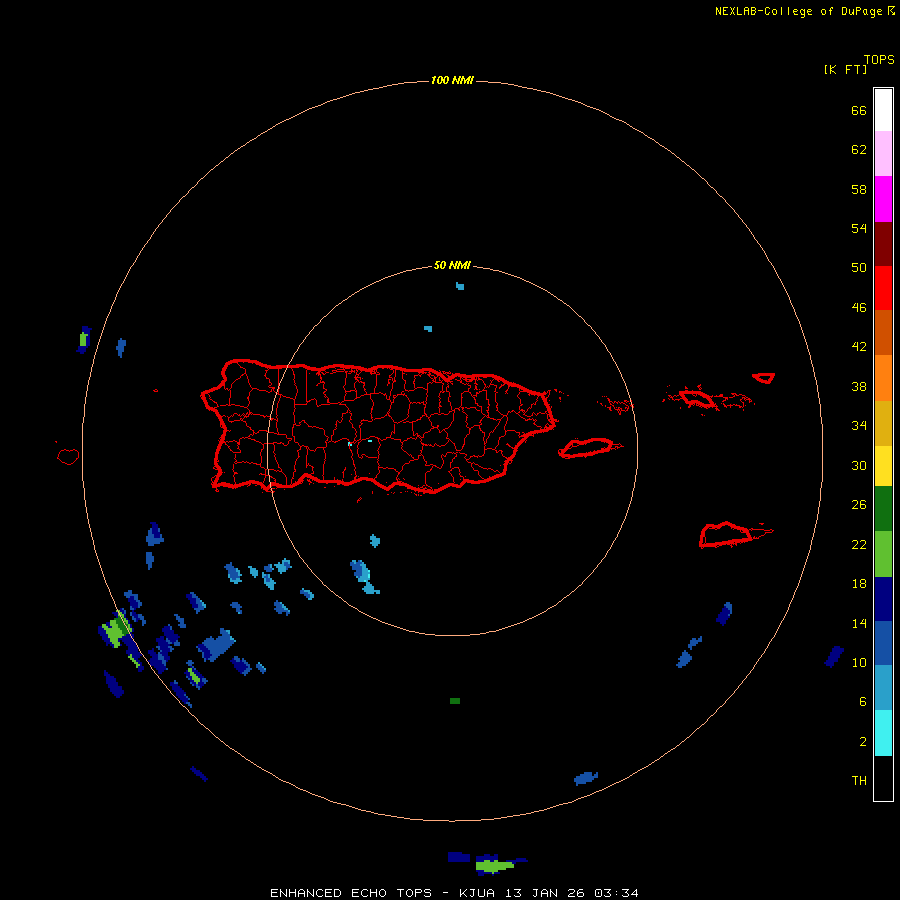900x900 pixels.
Task: Click the small dark green echo south of Puerto Rico
Action: point(455,701)
